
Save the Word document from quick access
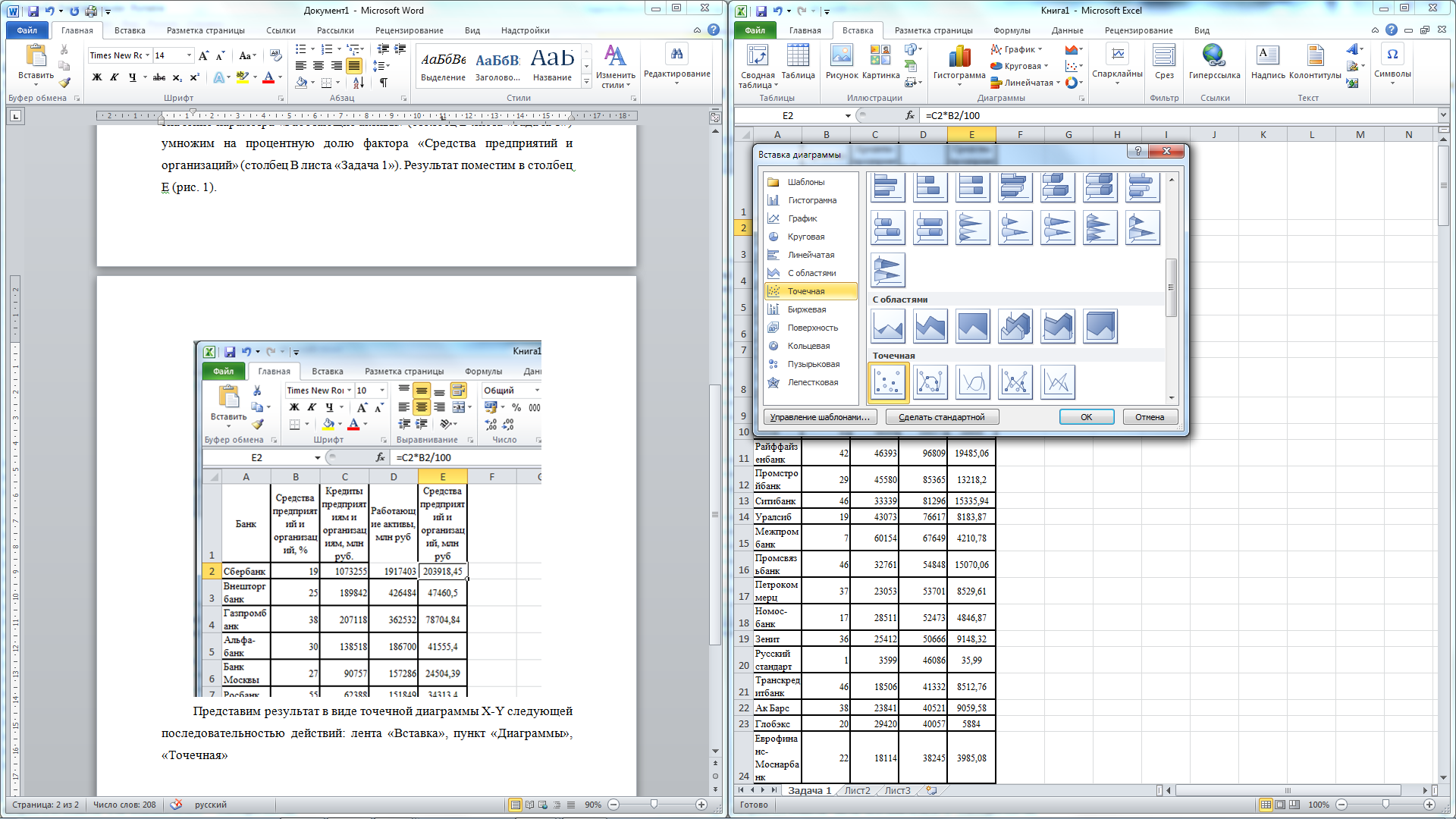pyautogui.click(x=33, y=11)
